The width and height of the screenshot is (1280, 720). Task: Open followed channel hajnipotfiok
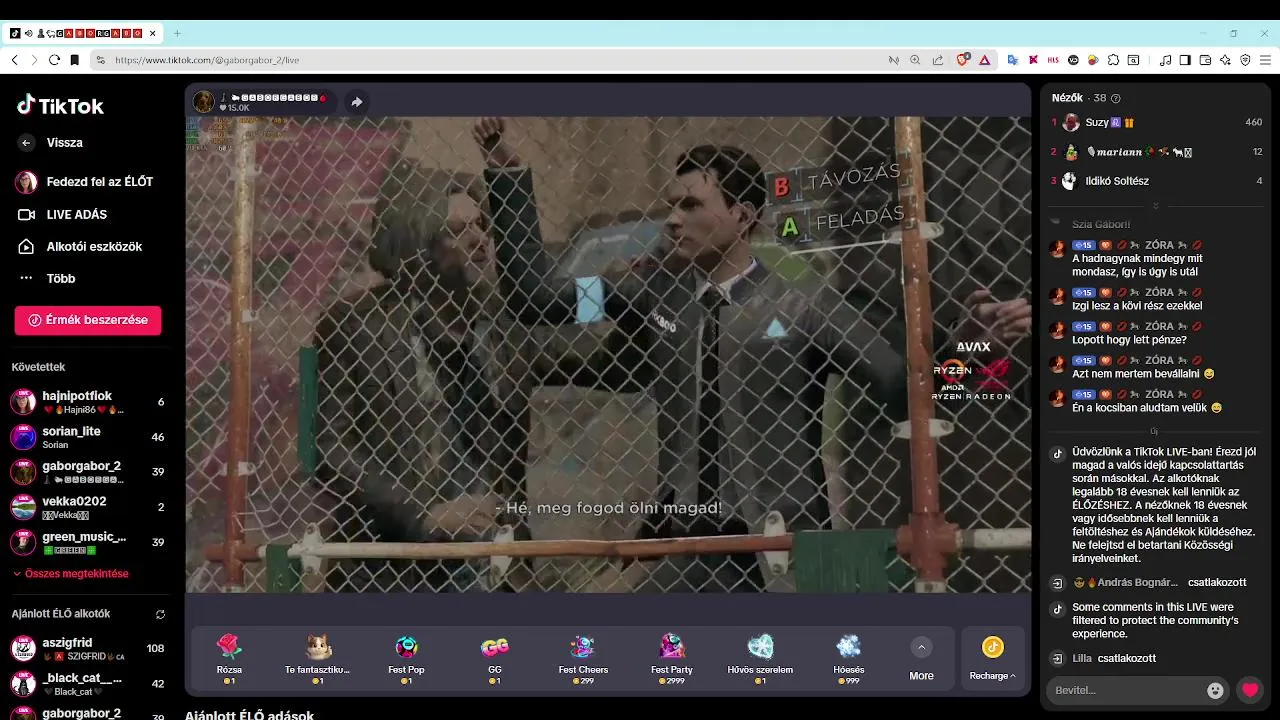[x=88, y=402]
